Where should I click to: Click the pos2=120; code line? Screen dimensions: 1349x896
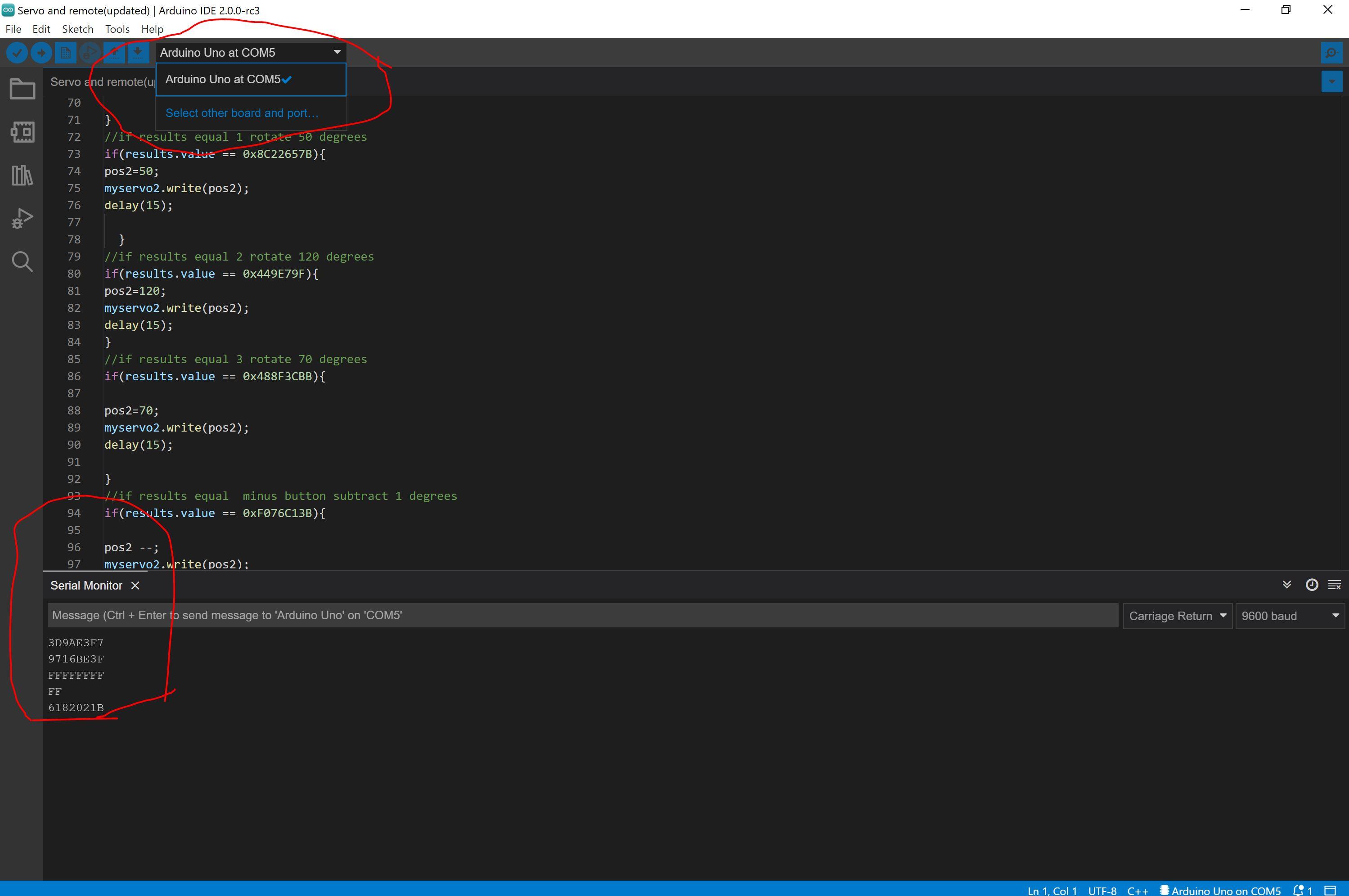[135, 291]
